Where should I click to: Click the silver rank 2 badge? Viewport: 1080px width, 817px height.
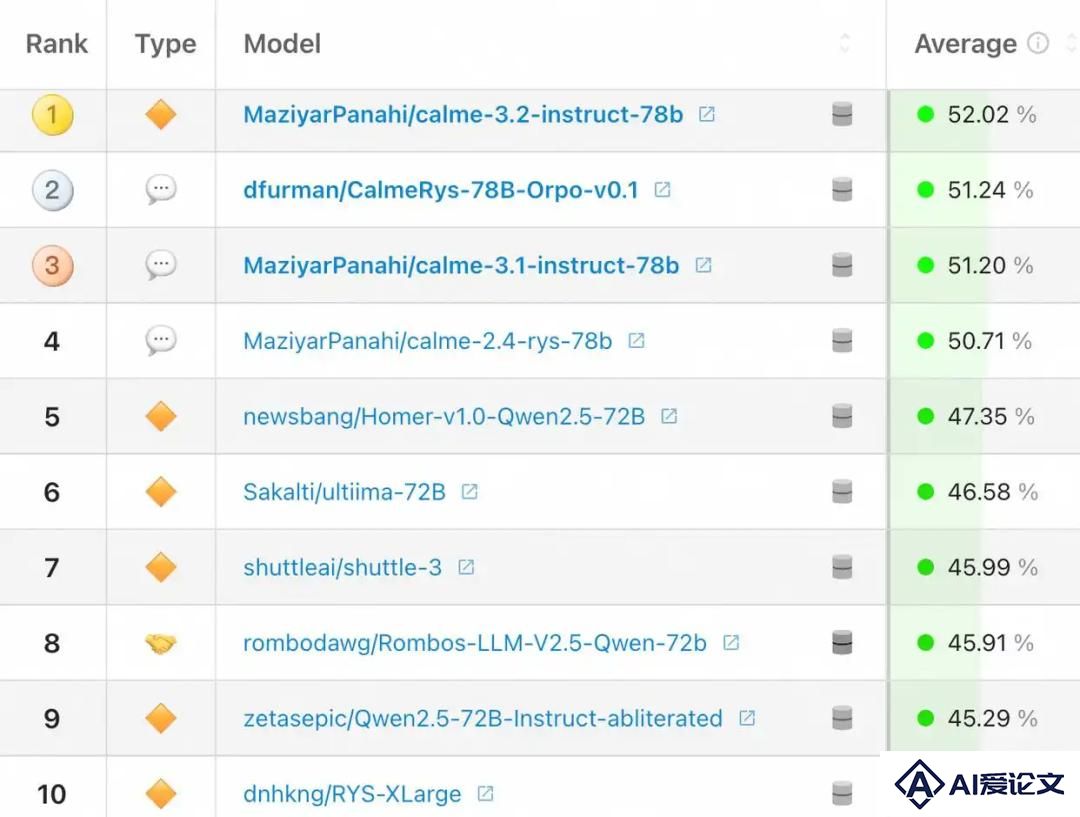click(x=52, y=190)
